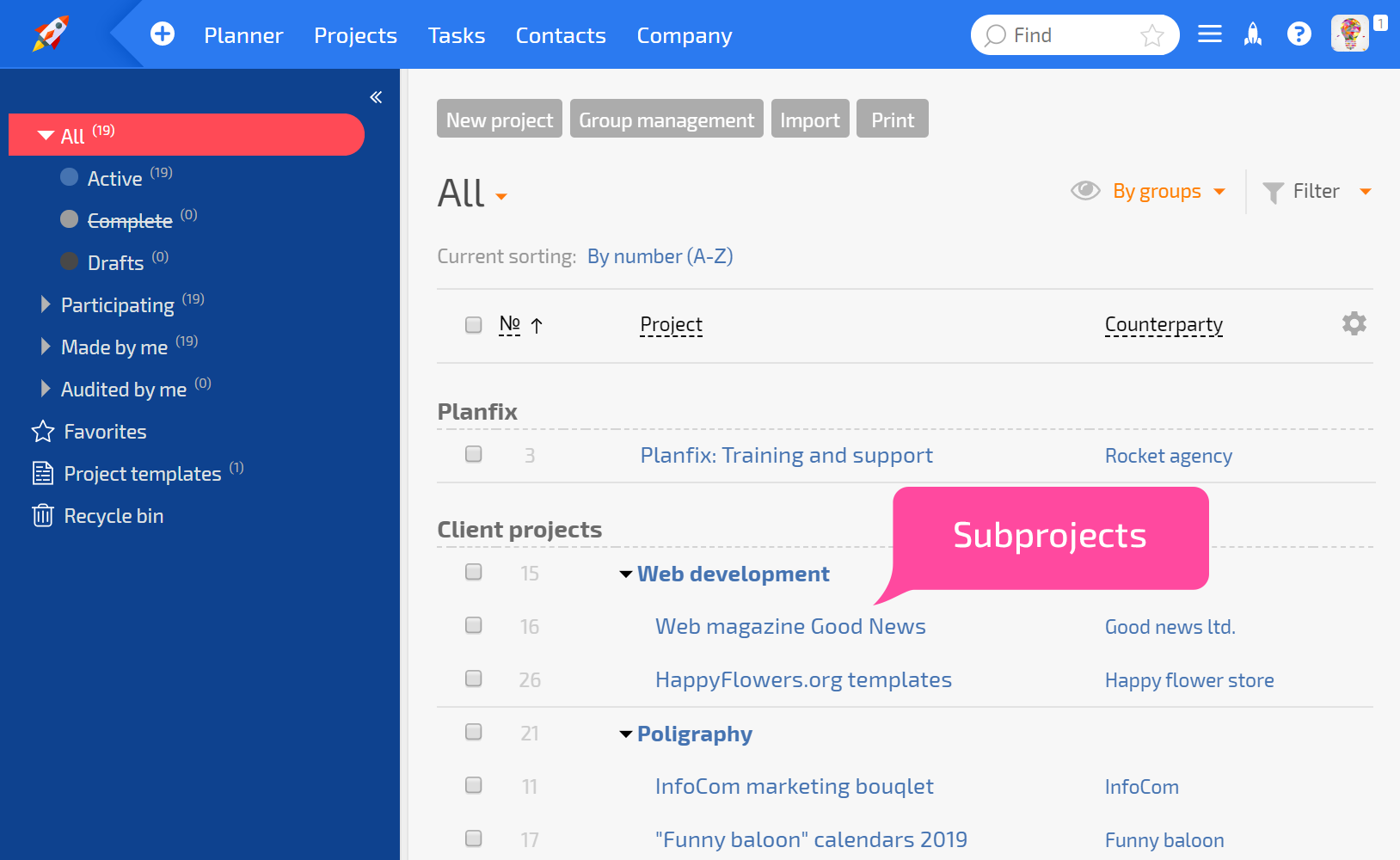Click the Filter funnel icon
This screenshot has height=860, width=1400.
point(1273,193)
